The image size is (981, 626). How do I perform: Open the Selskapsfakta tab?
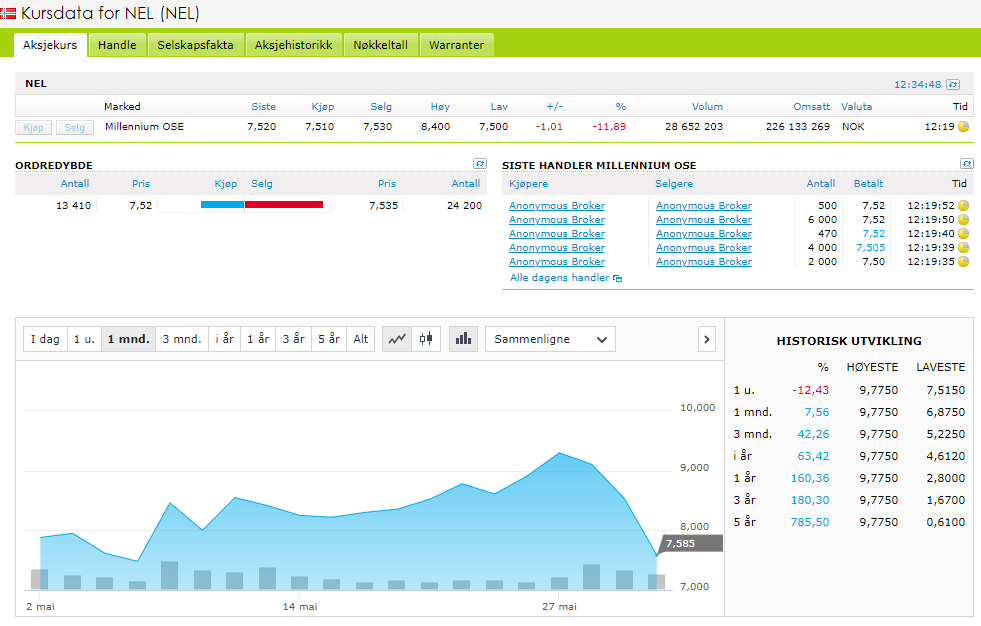tap(195, 45)
